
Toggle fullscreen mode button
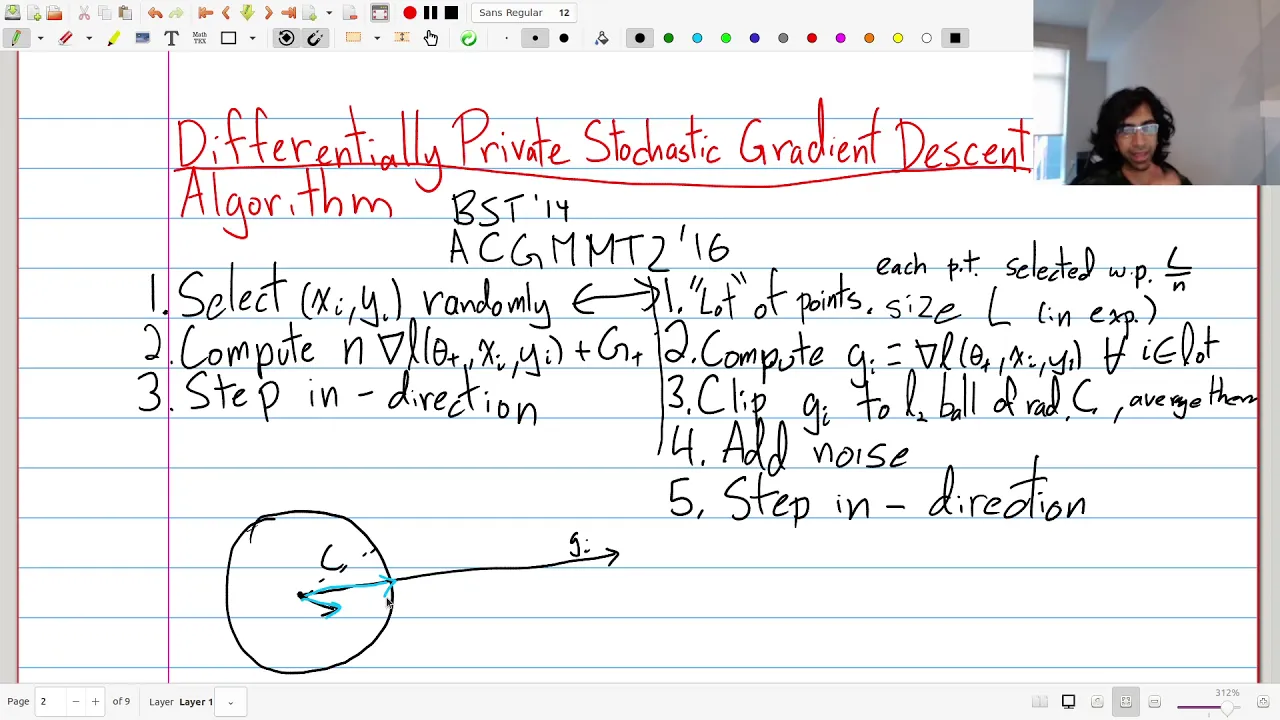click(379, 13)
